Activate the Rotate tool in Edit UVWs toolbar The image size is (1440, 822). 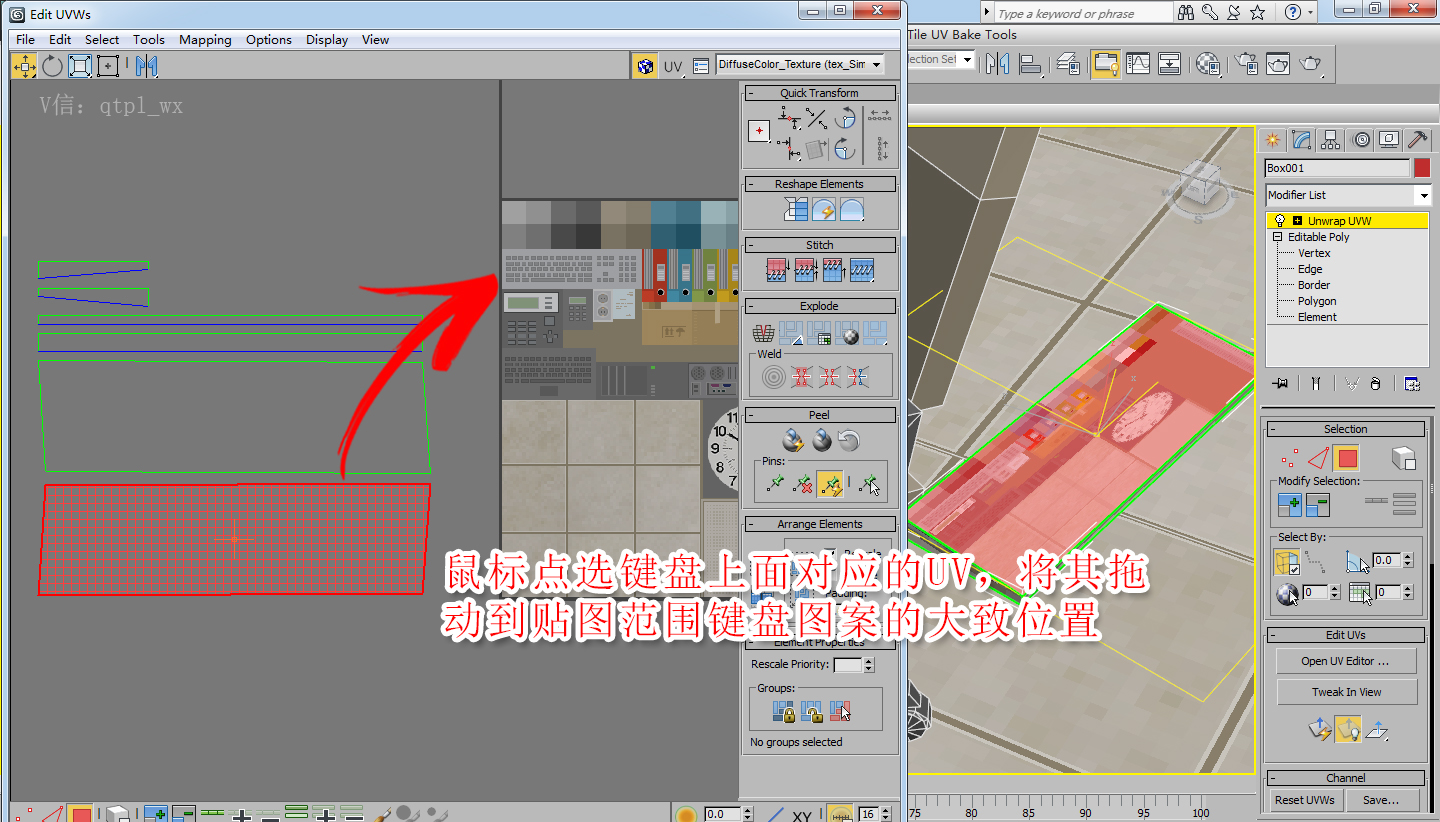(x=52, y=65)
